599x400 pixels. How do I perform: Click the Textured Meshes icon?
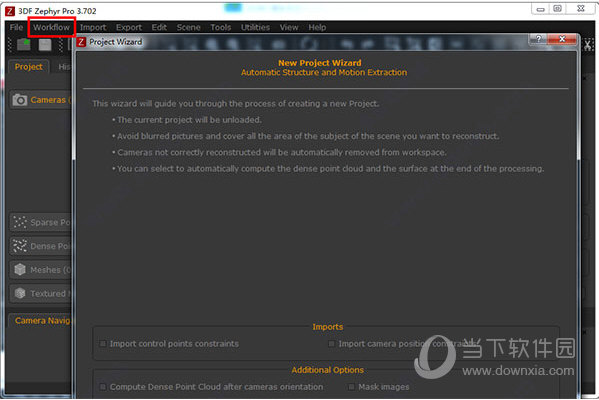click(x=19, y=293)
